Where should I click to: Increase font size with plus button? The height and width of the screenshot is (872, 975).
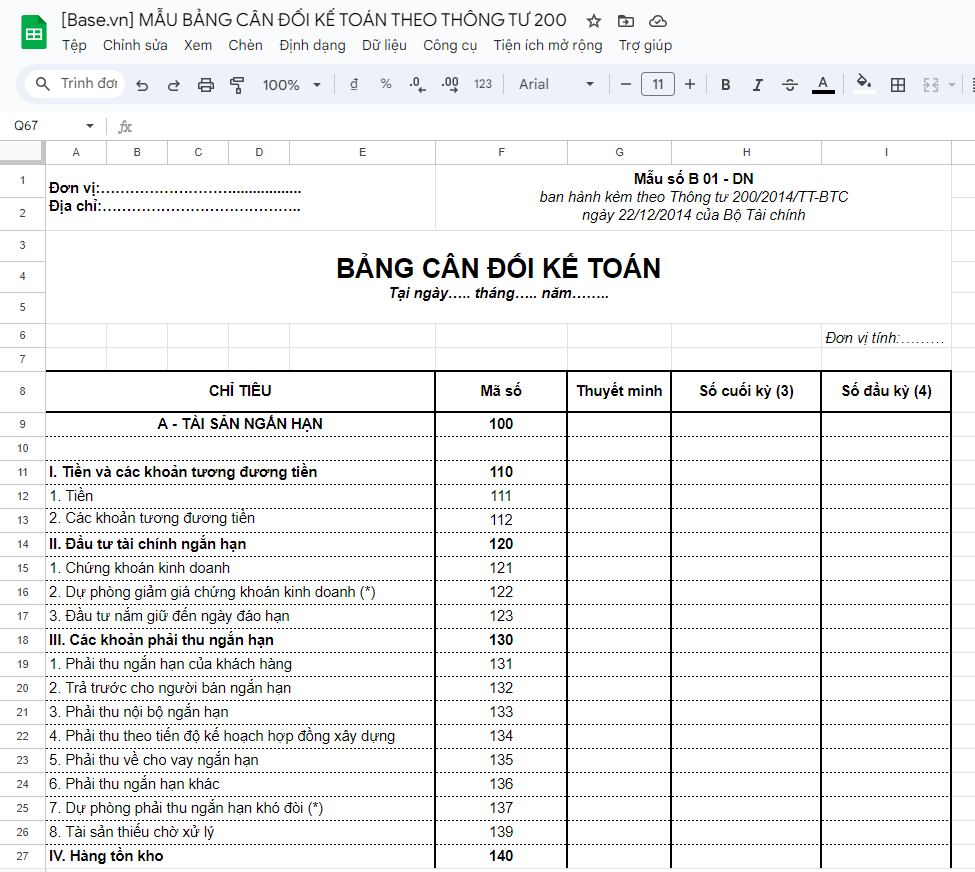pos(690,84)
